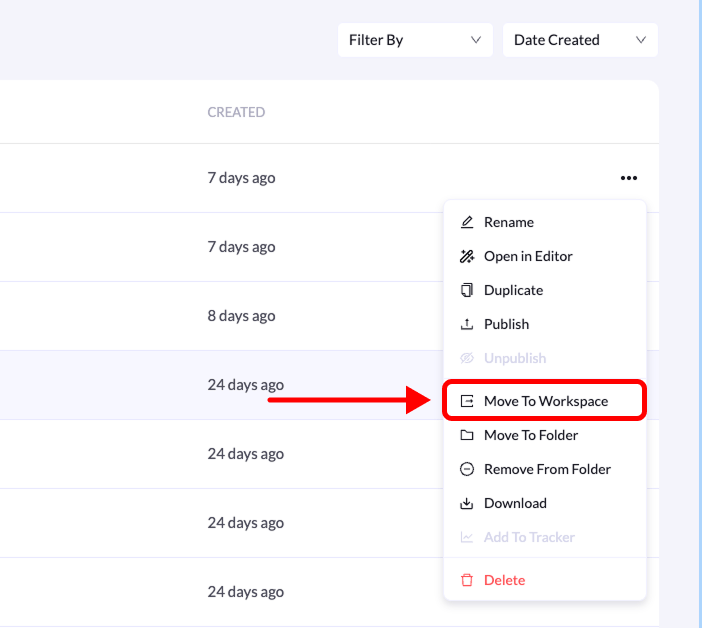Open the Filter By dropdown
The image size is (702, 628).
coord(415,40)
